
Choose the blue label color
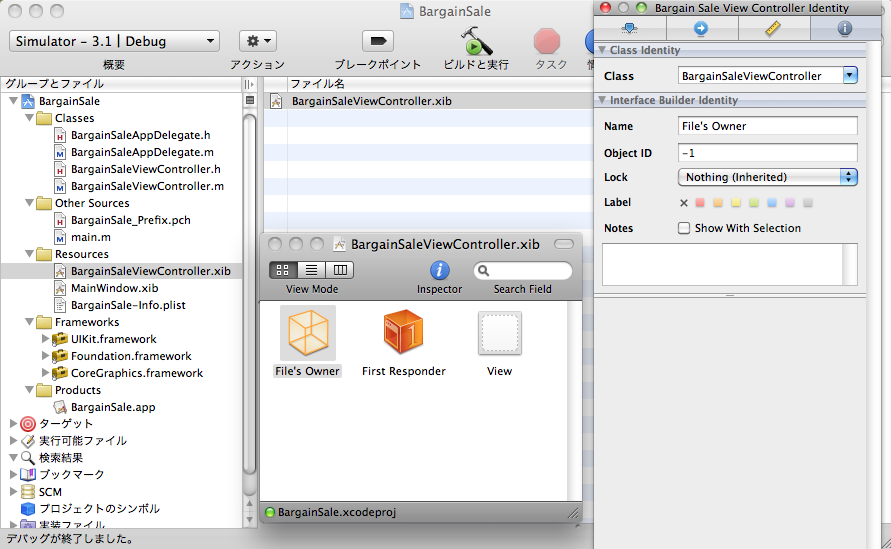point(772,202)
